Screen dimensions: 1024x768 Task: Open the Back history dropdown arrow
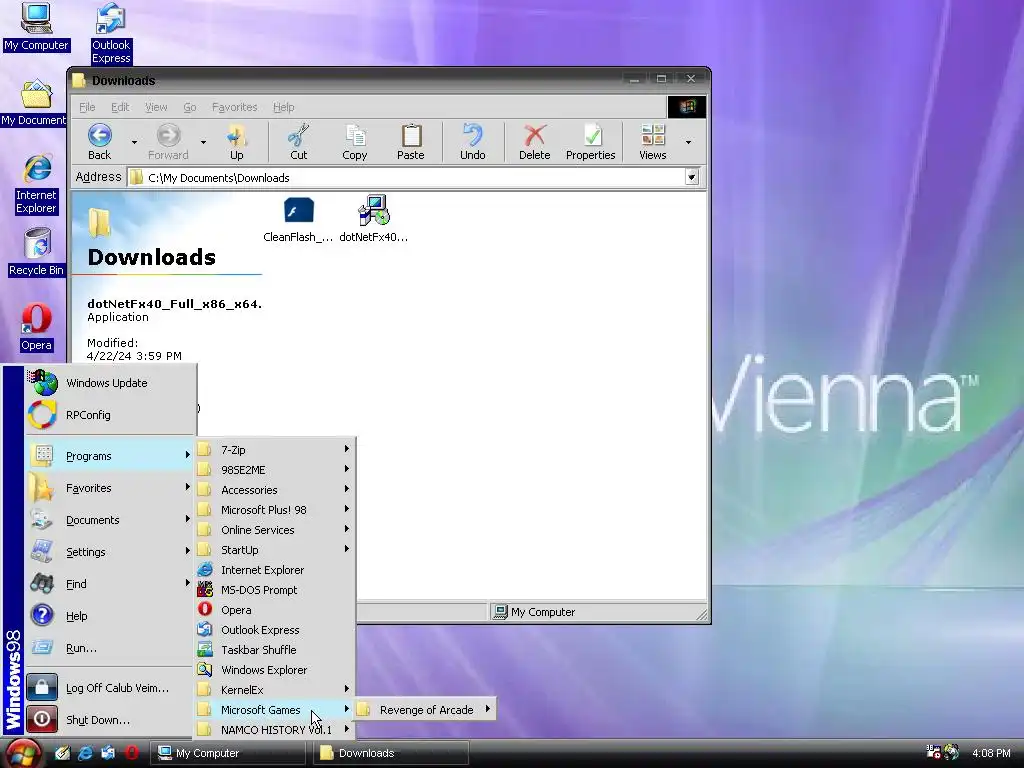(134, 142)
